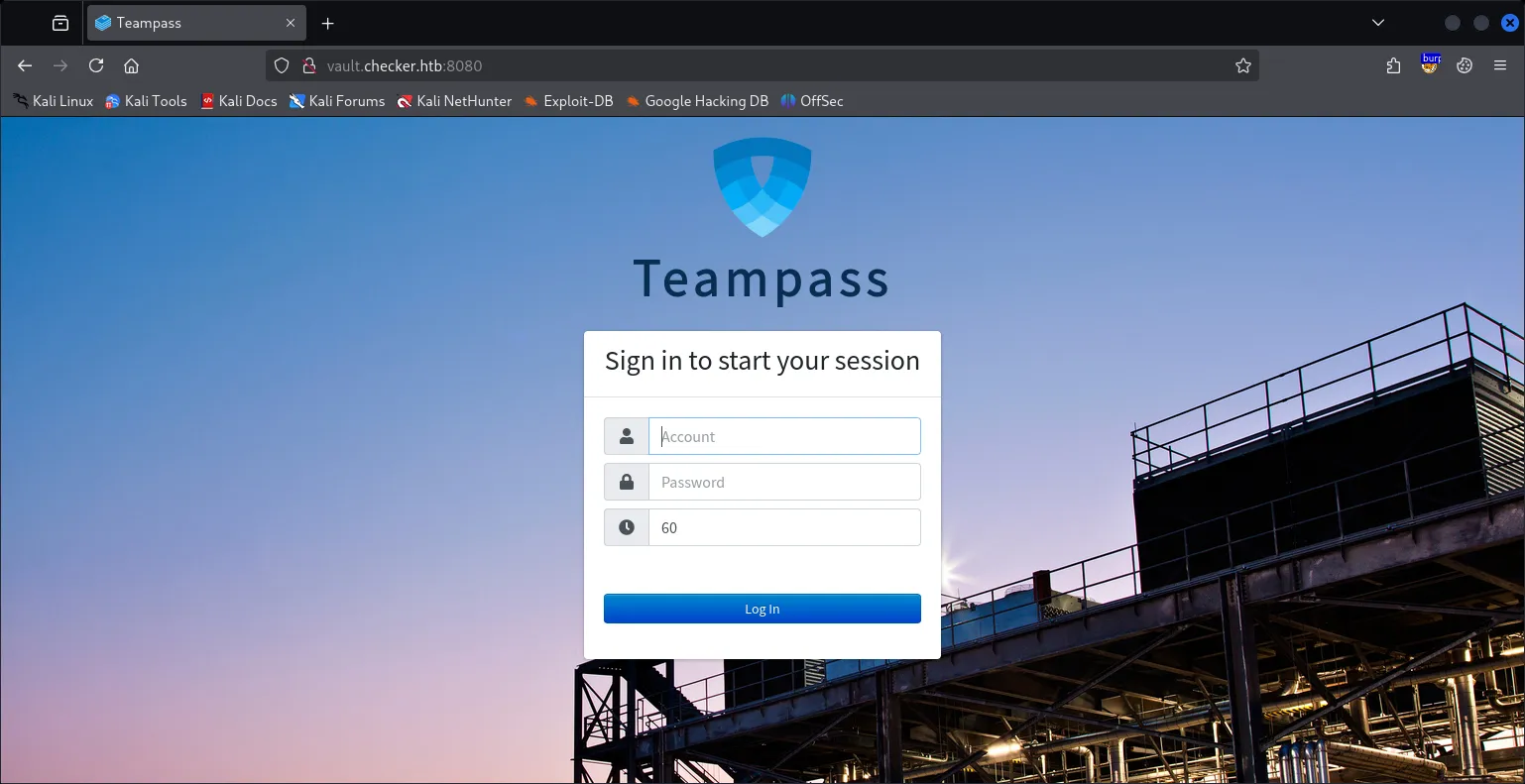
Task: Click the clock icon beside session duration
Action: tap(627, 527)
